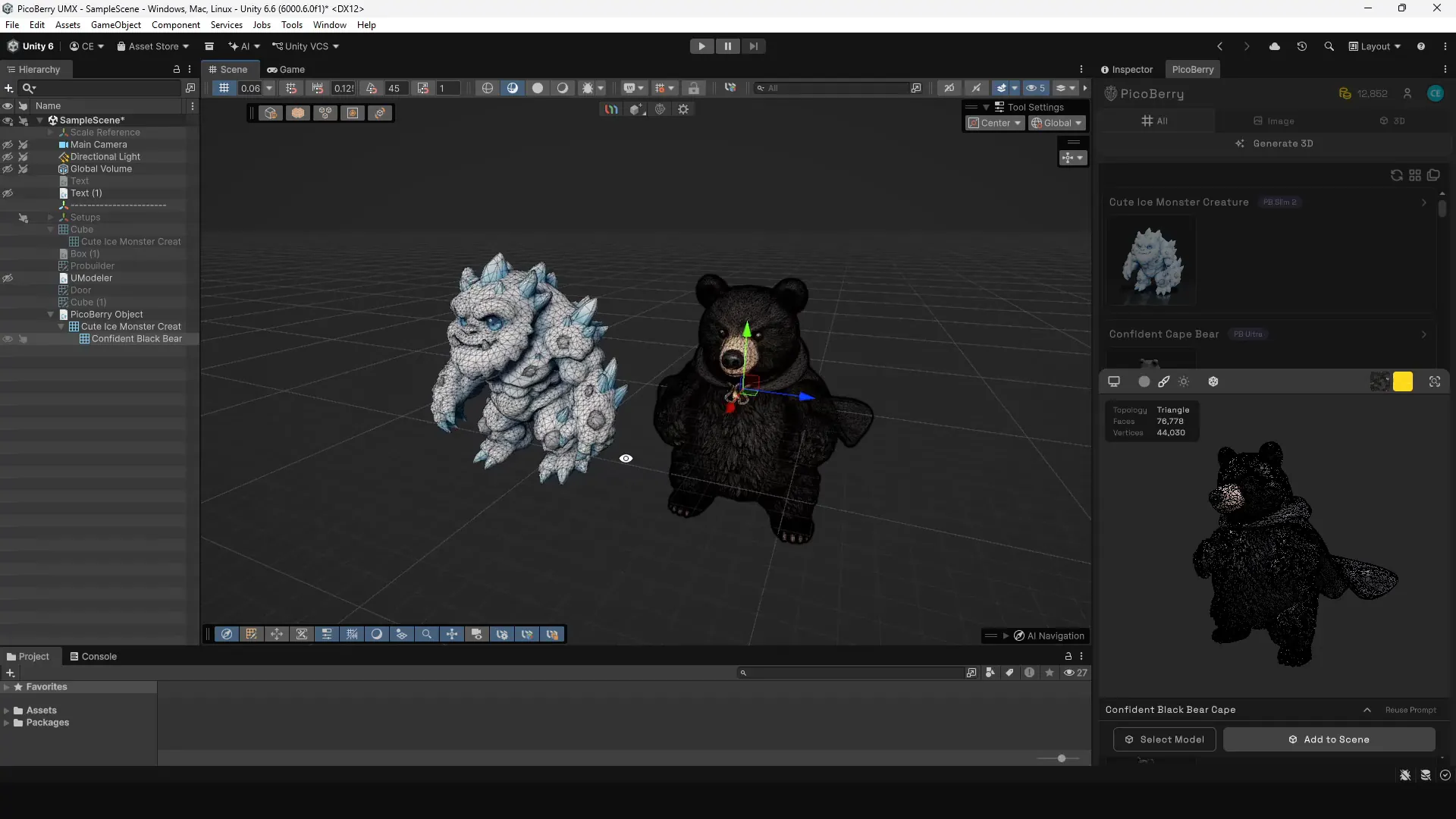
Task: Click the focus frame icon in preview toolbar
Action: [x=1435, y=381]
